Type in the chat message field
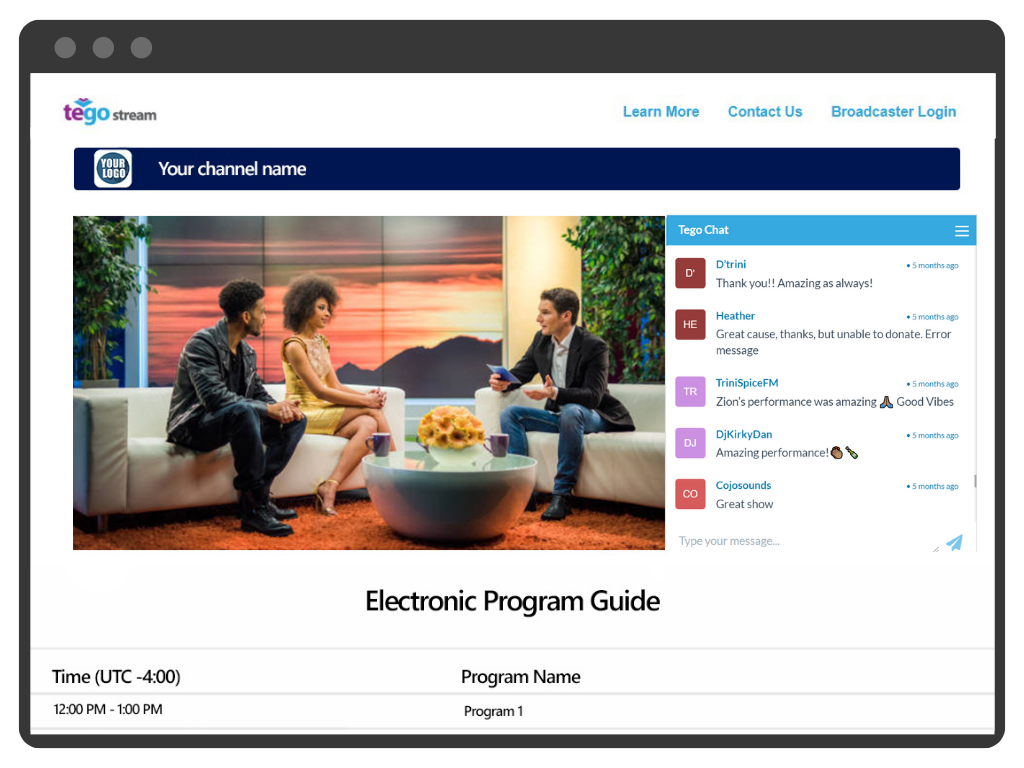Image resolution: width=1024 pixels, height=768 pixels. pyautogui.click(x=800, y=541)
